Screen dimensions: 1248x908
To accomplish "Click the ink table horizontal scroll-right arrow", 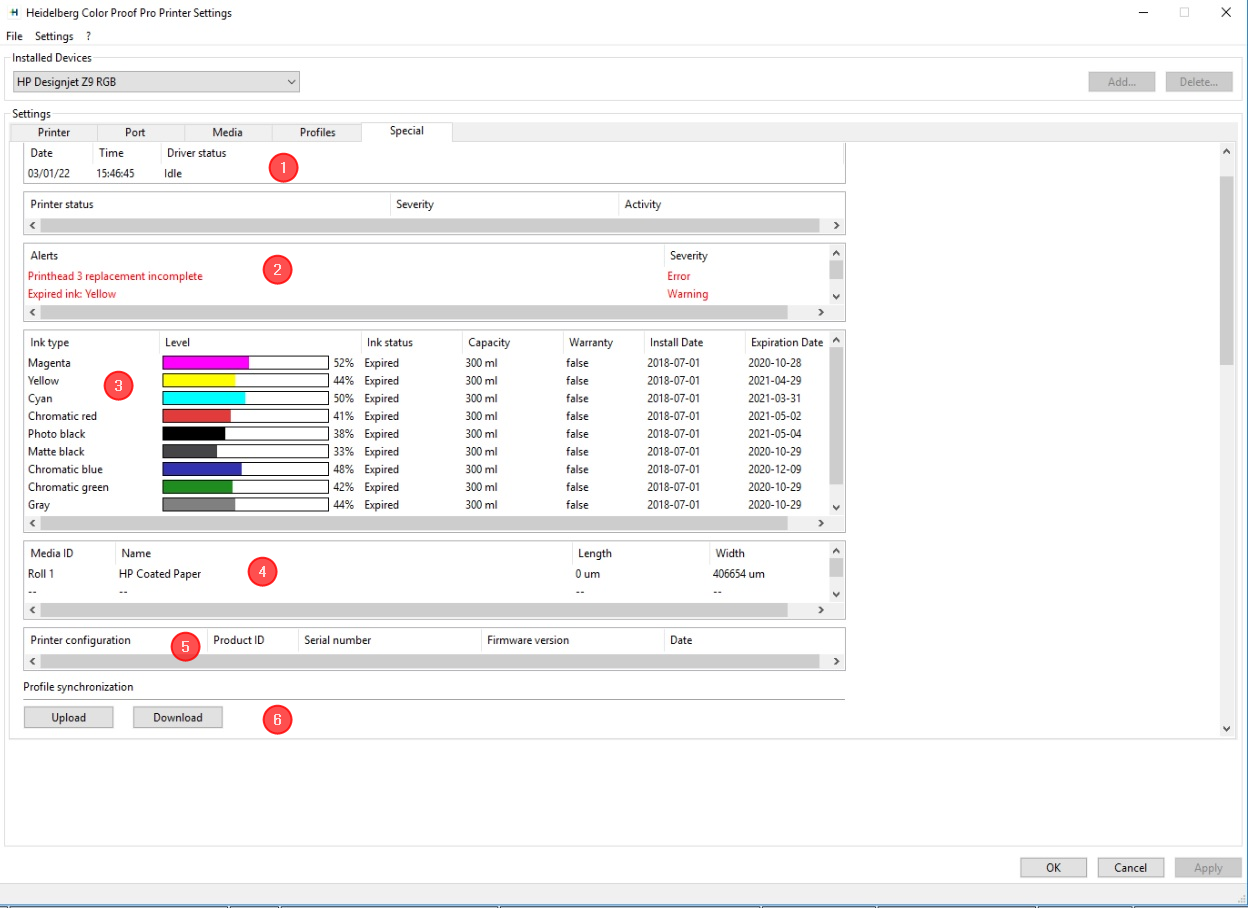I will (821, 523).
